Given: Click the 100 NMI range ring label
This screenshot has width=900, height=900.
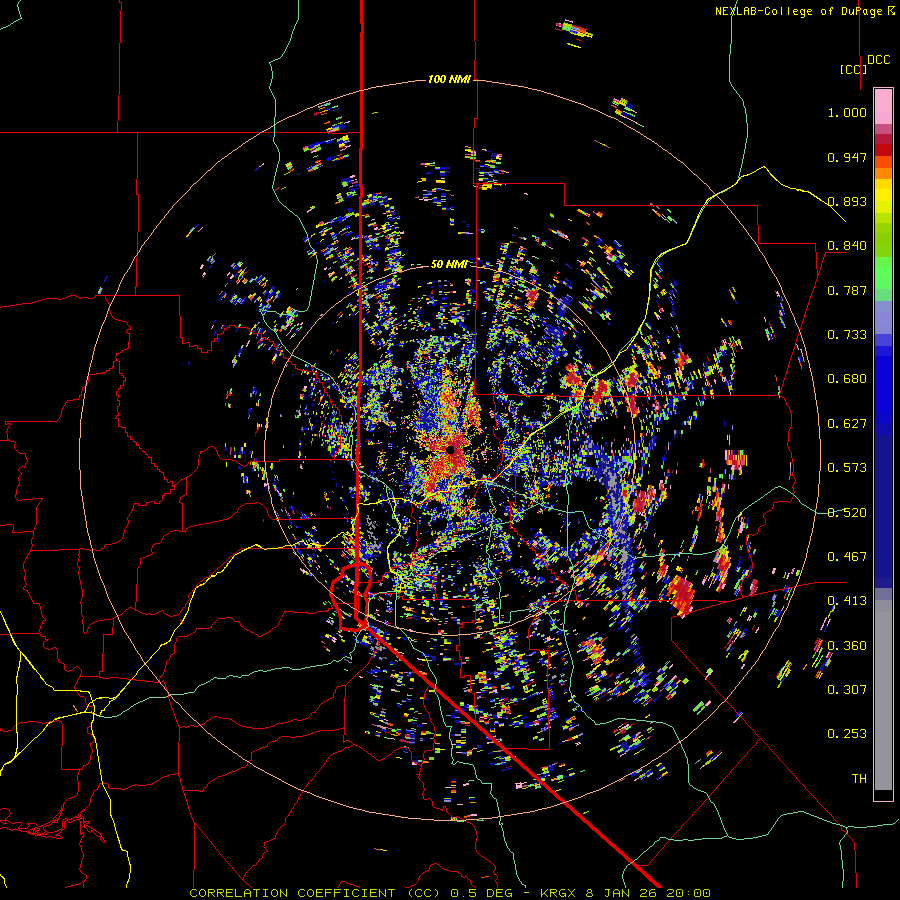Looking at the screenshot, I should tap(449, 79).
